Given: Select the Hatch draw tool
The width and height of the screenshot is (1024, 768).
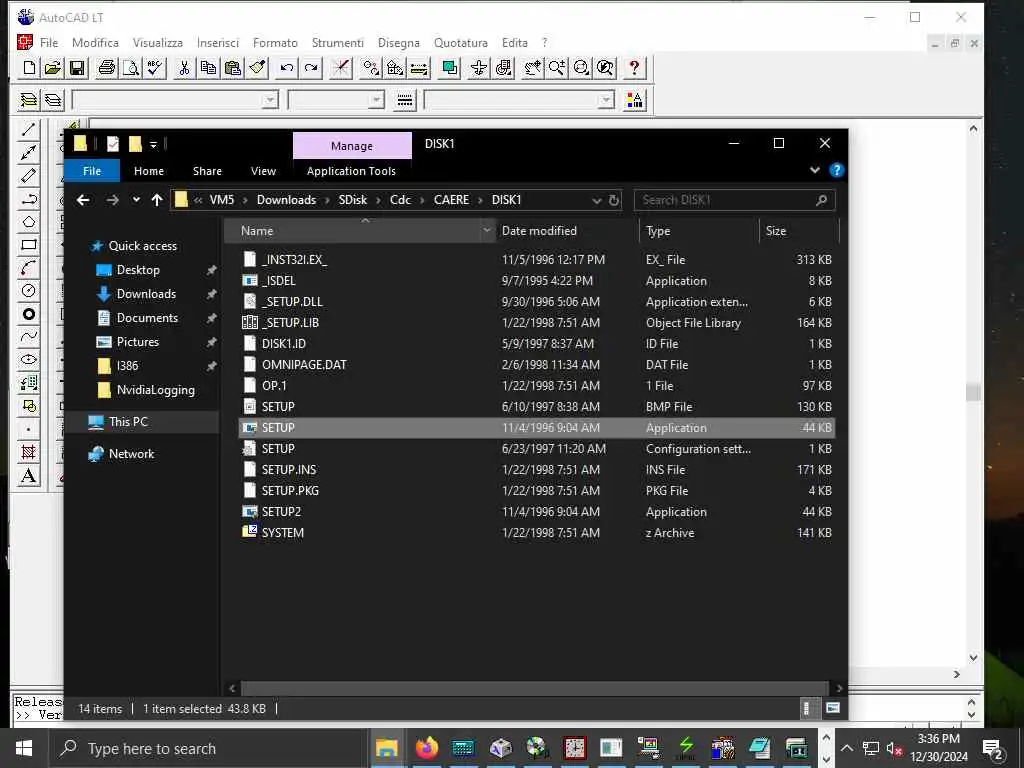Looking at the screenshot, I should click(x=29, y=452).
